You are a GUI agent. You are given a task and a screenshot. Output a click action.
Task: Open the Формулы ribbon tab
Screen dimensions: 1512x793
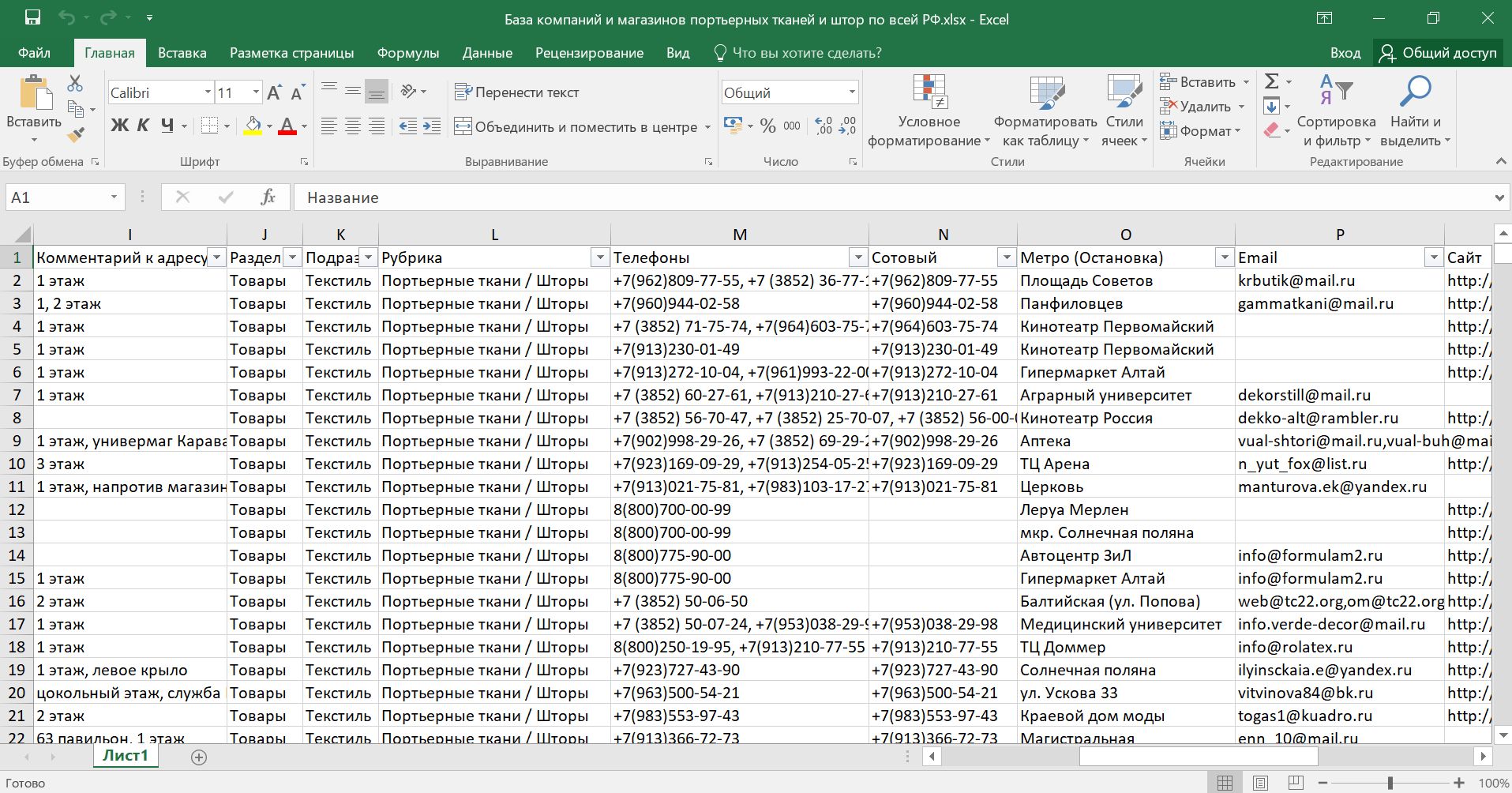(407, 53)
